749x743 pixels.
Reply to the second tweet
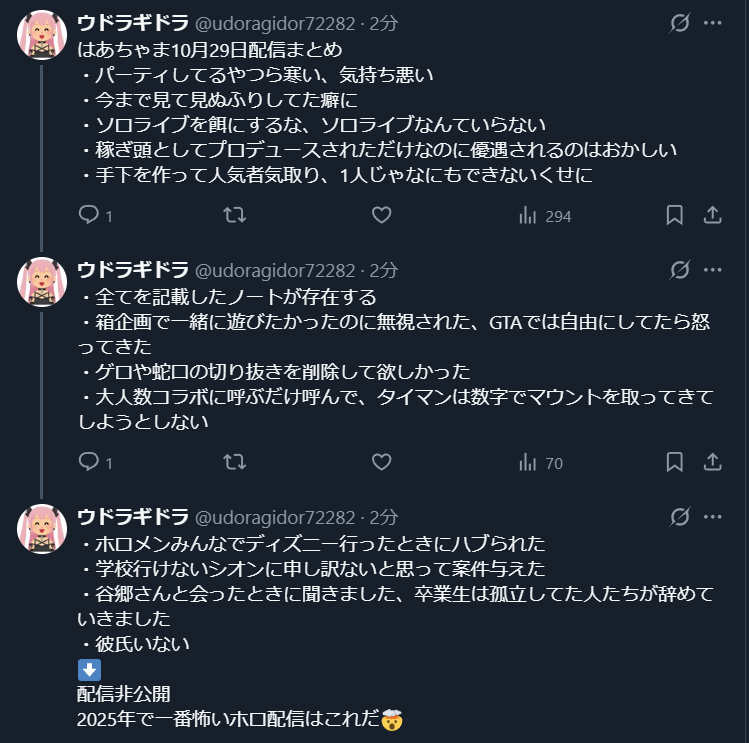[x=89, y=462]
